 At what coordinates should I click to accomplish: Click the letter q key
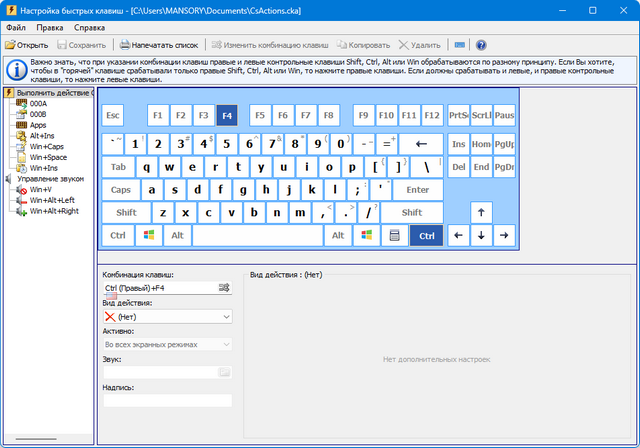coord(147,167)
